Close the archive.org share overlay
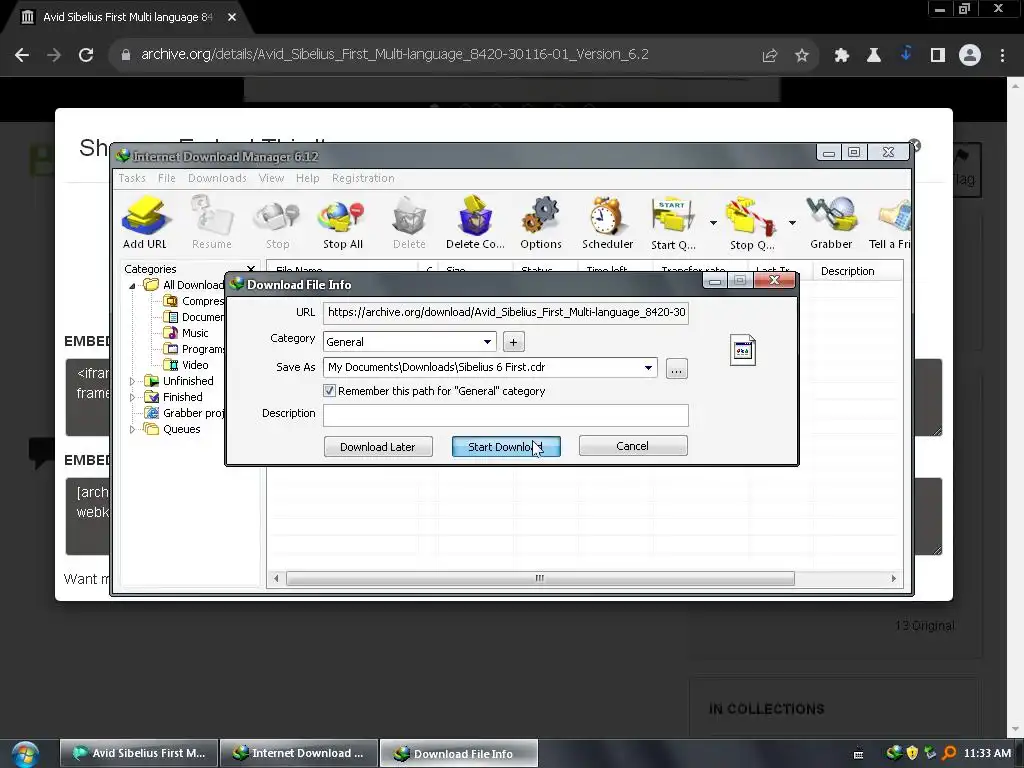Image resolution: width=1024 pixels, height=768 pixels. coord(915,146)
